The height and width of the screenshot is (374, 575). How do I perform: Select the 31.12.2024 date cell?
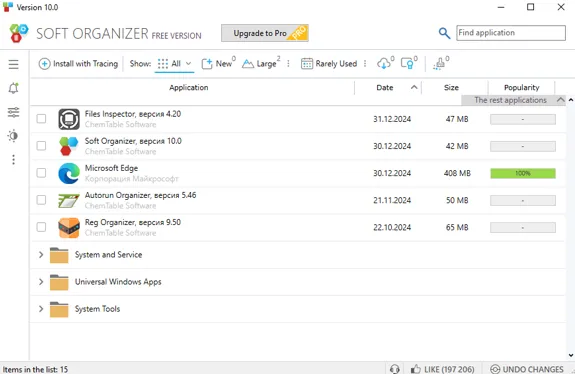392,119
